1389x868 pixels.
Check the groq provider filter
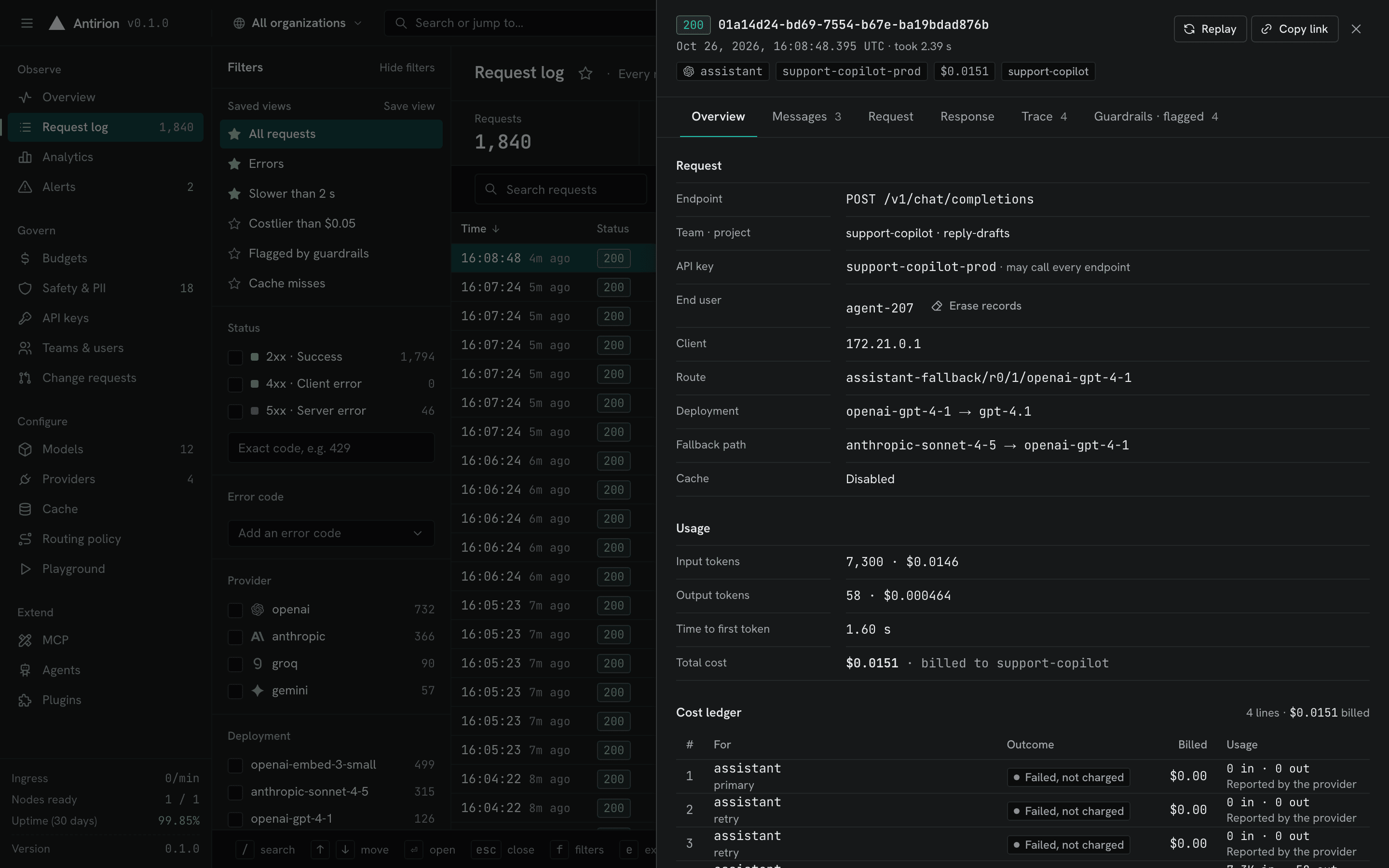235,664
